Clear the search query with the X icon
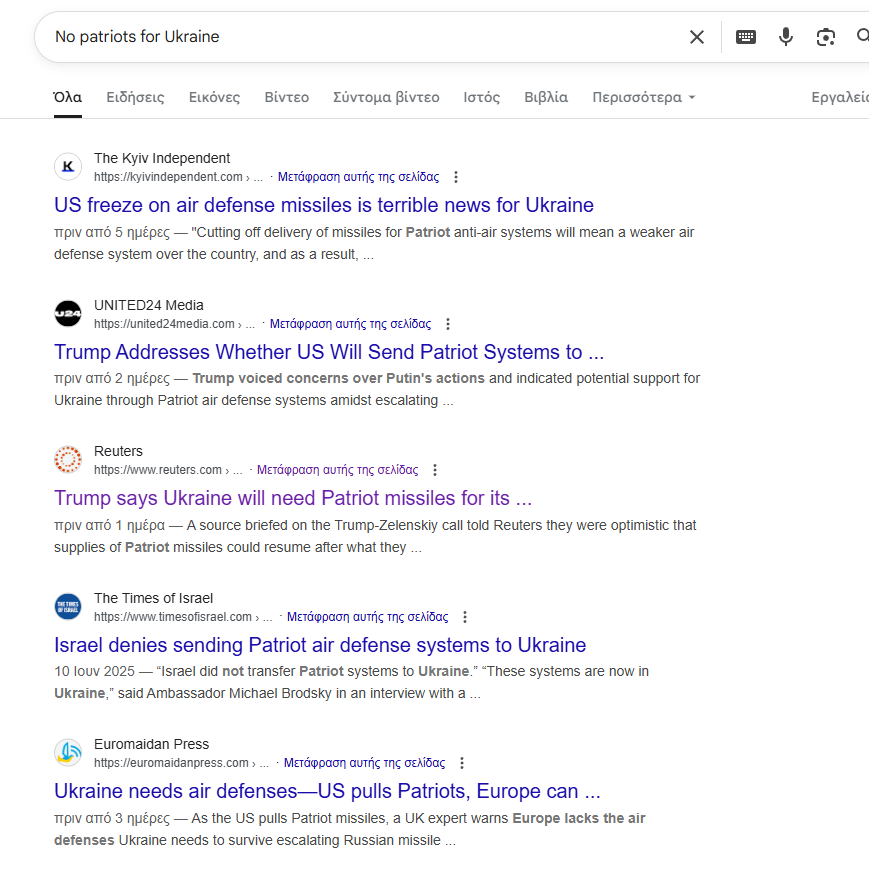 tap(697, 37)
